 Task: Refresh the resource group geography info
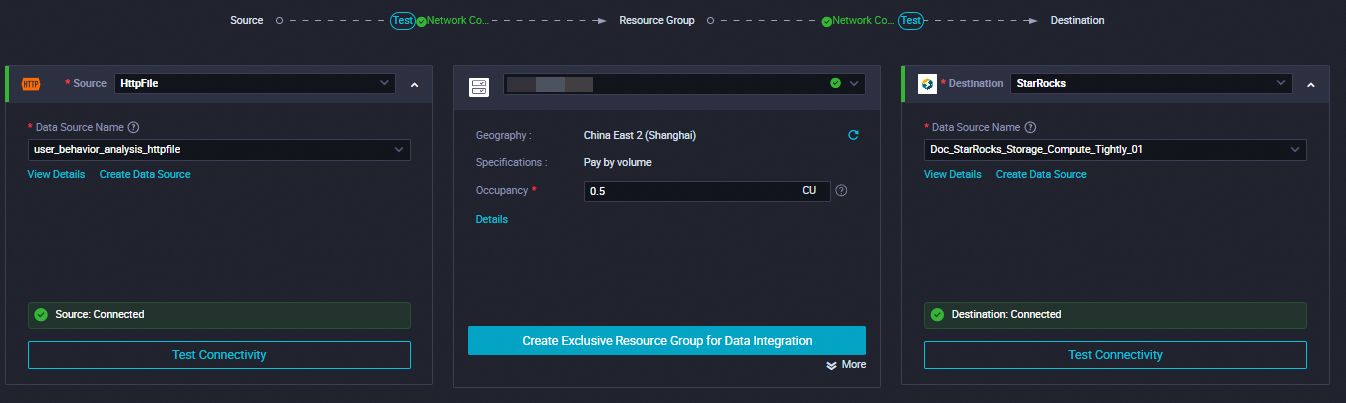coord(853,135)
